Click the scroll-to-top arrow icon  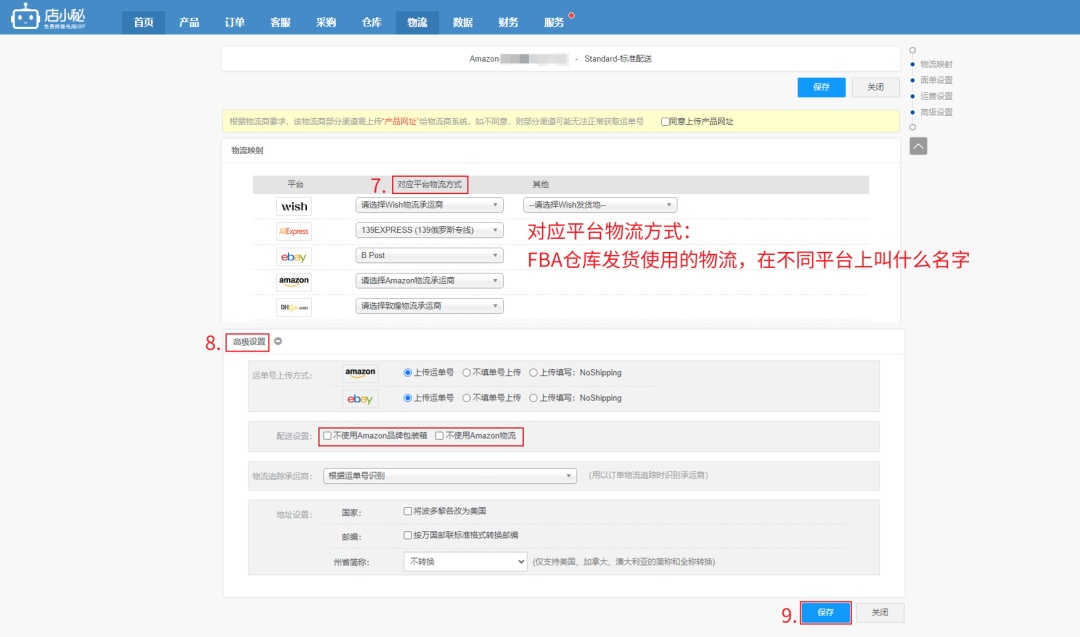tap(918, 145)
